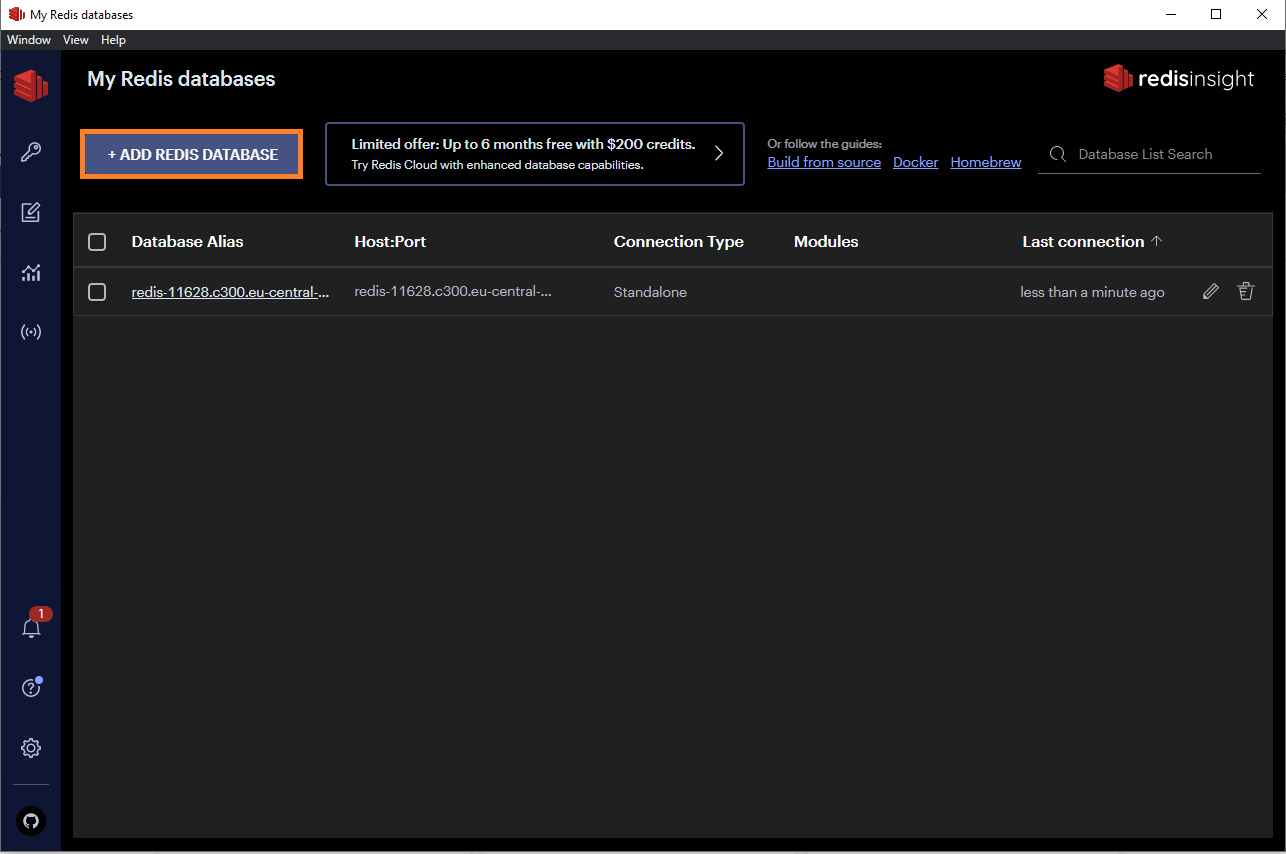
Task: Open the Window menu
Action: coord(29,40)
